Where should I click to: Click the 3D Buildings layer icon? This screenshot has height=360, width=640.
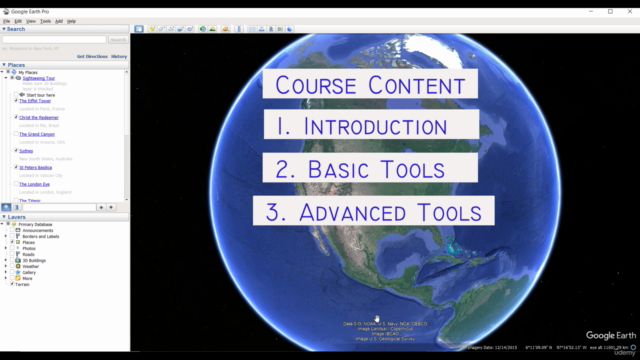[18, 260]
